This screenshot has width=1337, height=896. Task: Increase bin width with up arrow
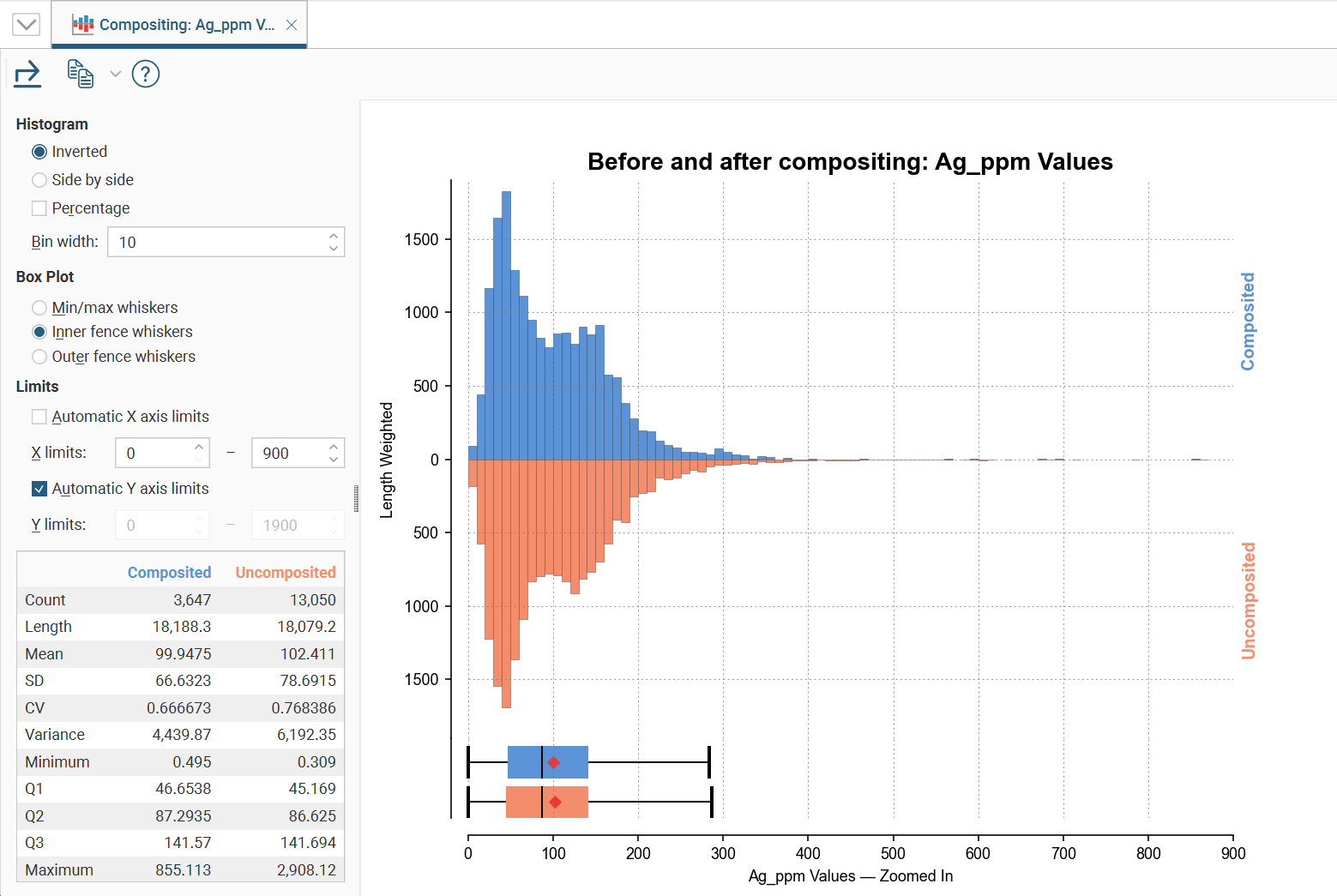pyautogui.click(x=334, y=235)
